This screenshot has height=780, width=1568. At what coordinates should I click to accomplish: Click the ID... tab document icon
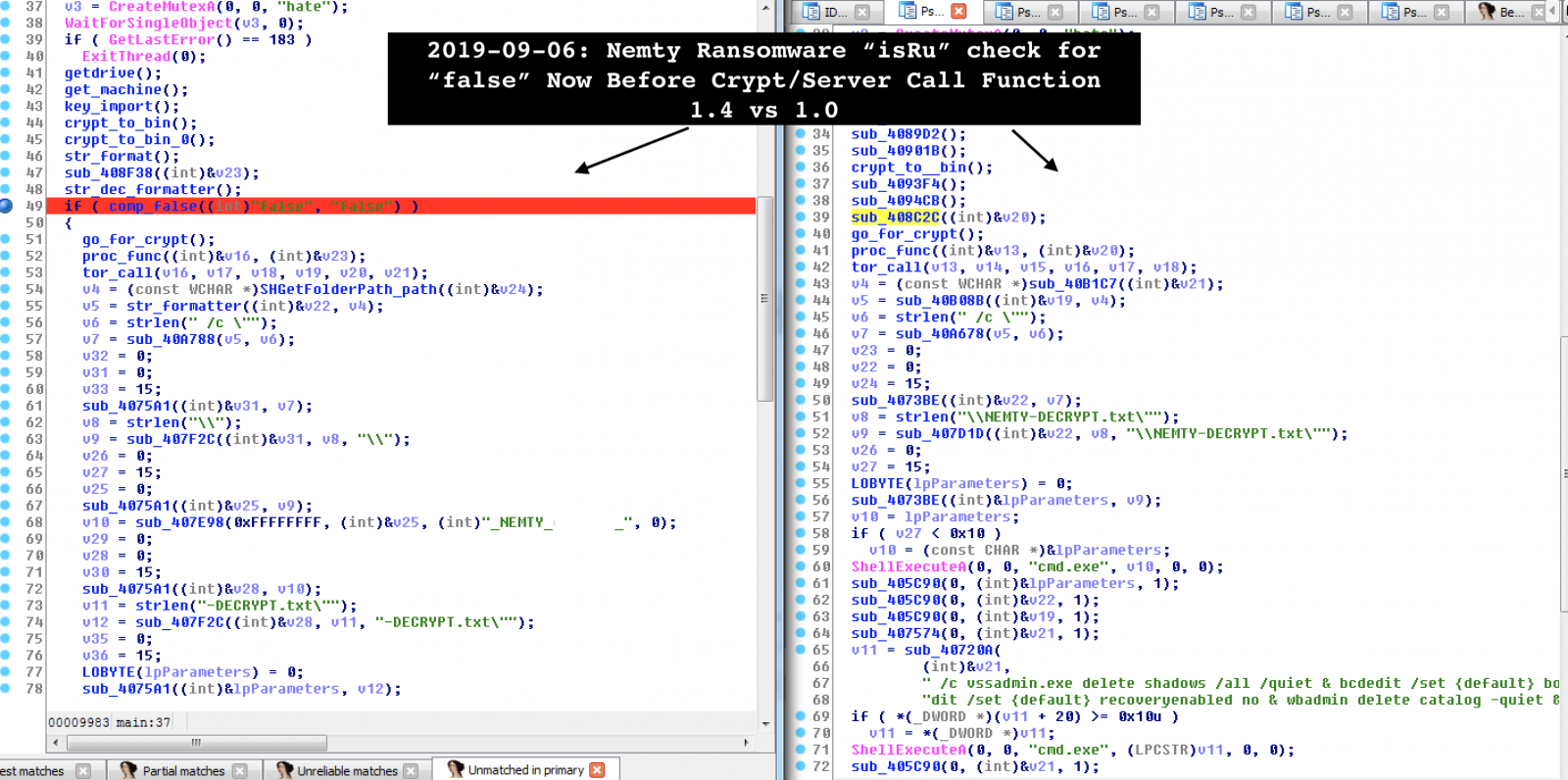click(811, 12)
